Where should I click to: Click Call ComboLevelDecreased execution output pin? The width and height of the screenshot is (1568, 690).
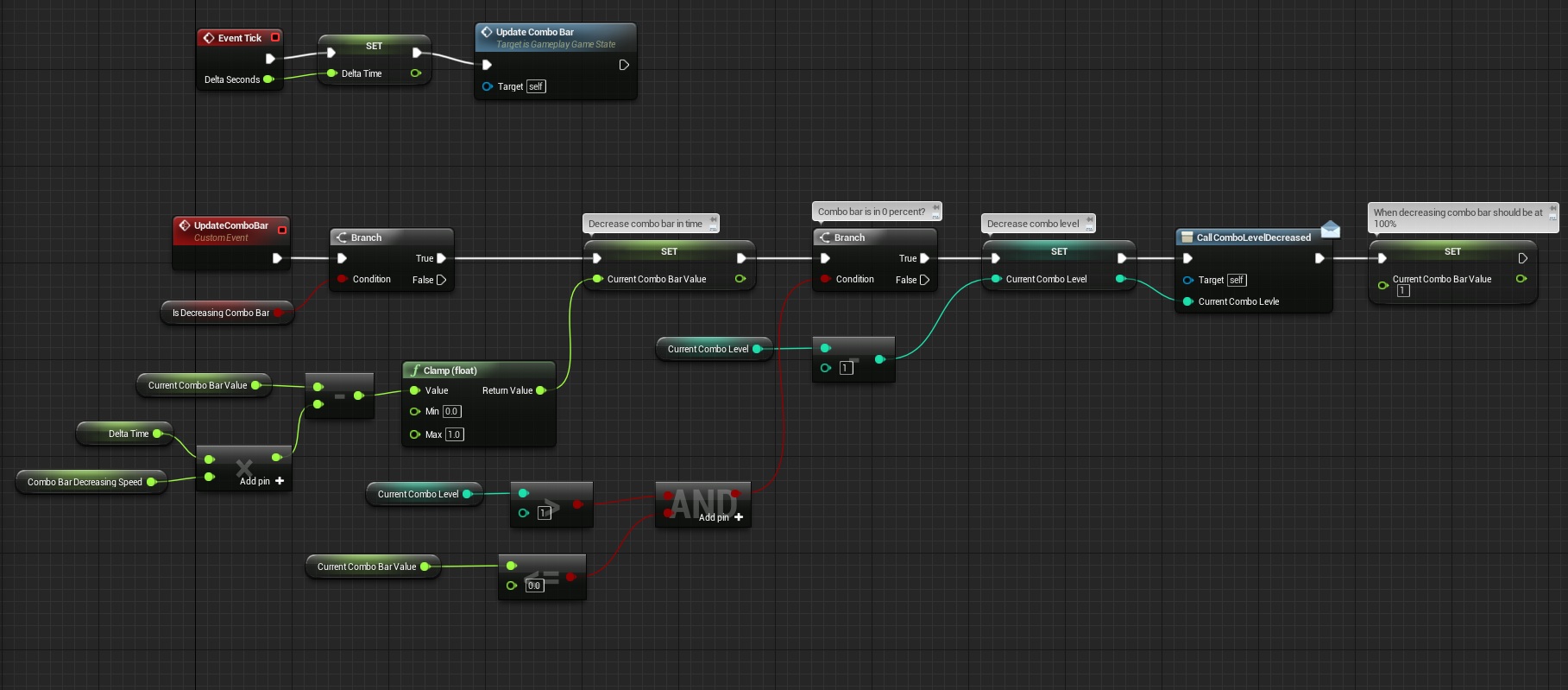pyautogui.click(x=1319, y=258)
